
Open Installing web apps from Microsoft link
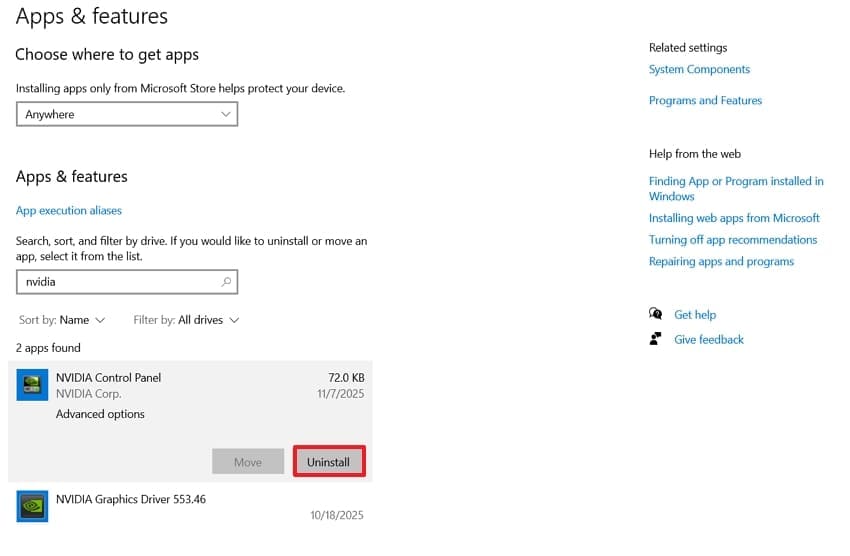pyautogui.click(x=734, y=218)
